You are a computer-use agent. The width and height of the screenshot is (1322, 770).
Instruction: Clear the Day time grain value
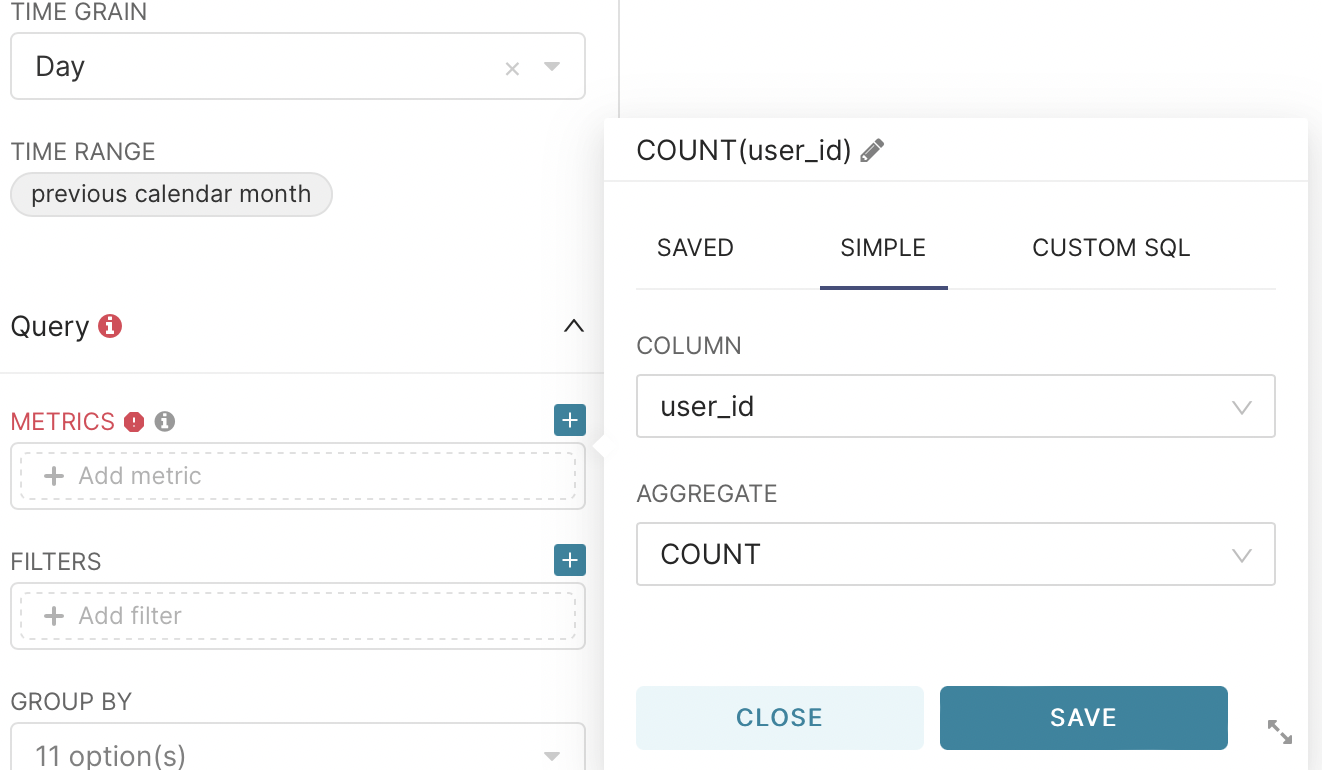click(512, 68)
